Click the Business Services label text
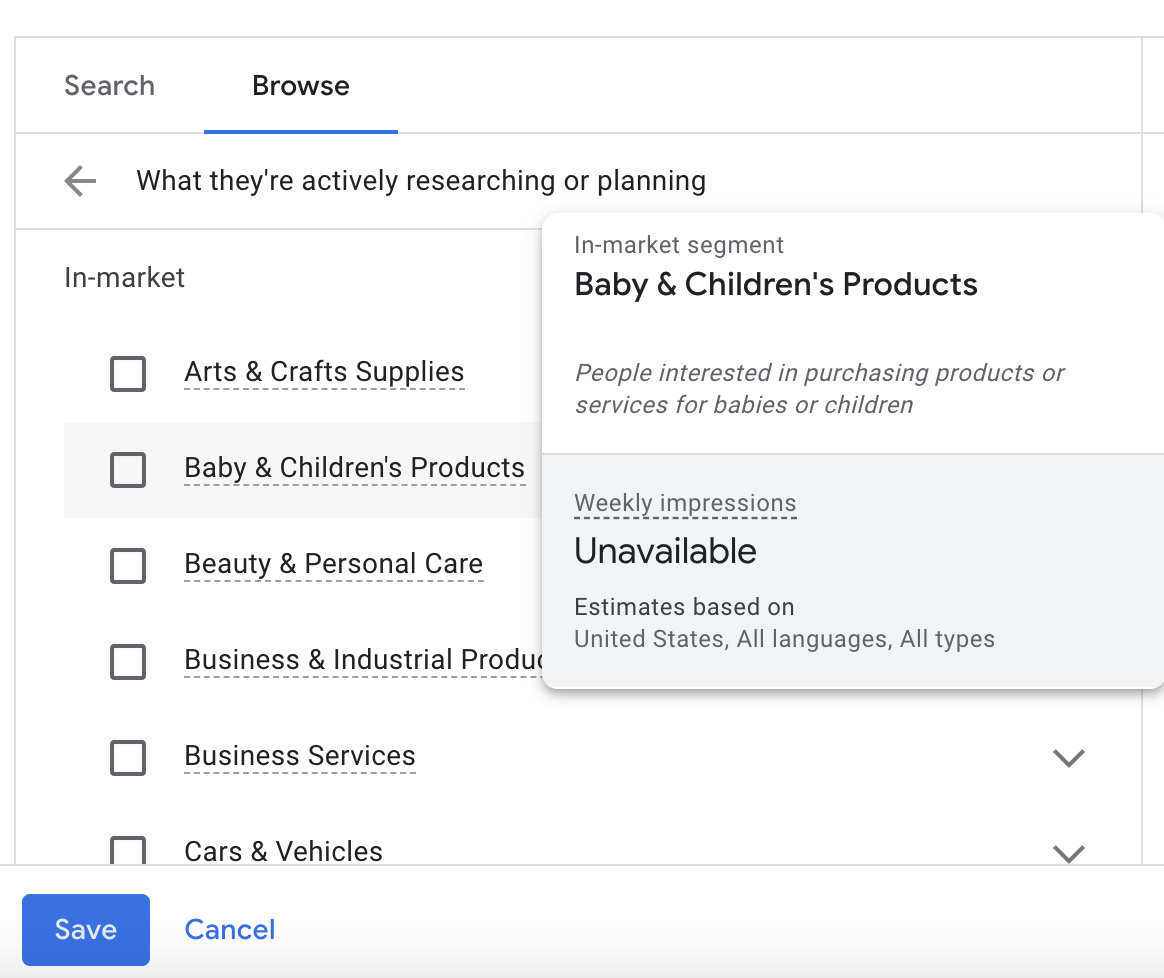The width and height of the screenshot is (1164, 978). pos(299,756)
